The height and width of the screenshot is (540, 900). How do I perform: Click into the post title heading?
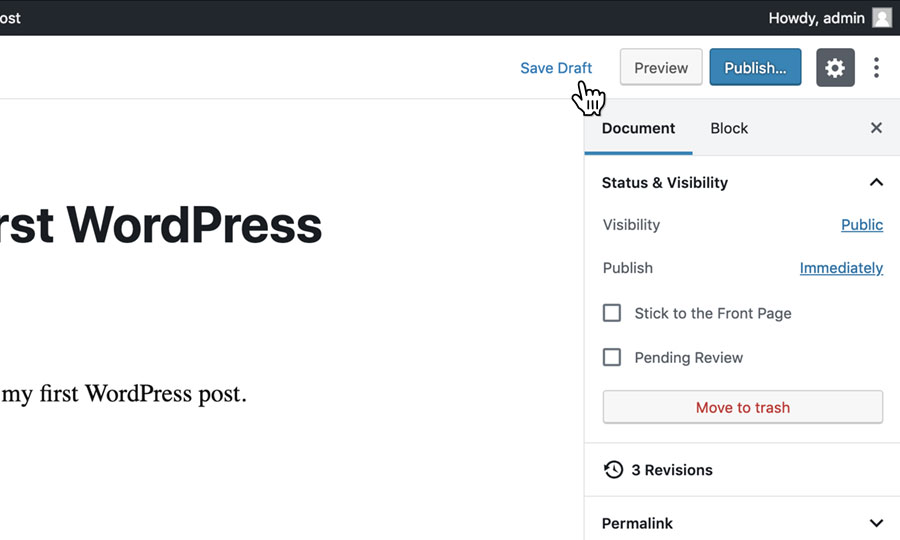pyautogui.click(x=161, y=225)
